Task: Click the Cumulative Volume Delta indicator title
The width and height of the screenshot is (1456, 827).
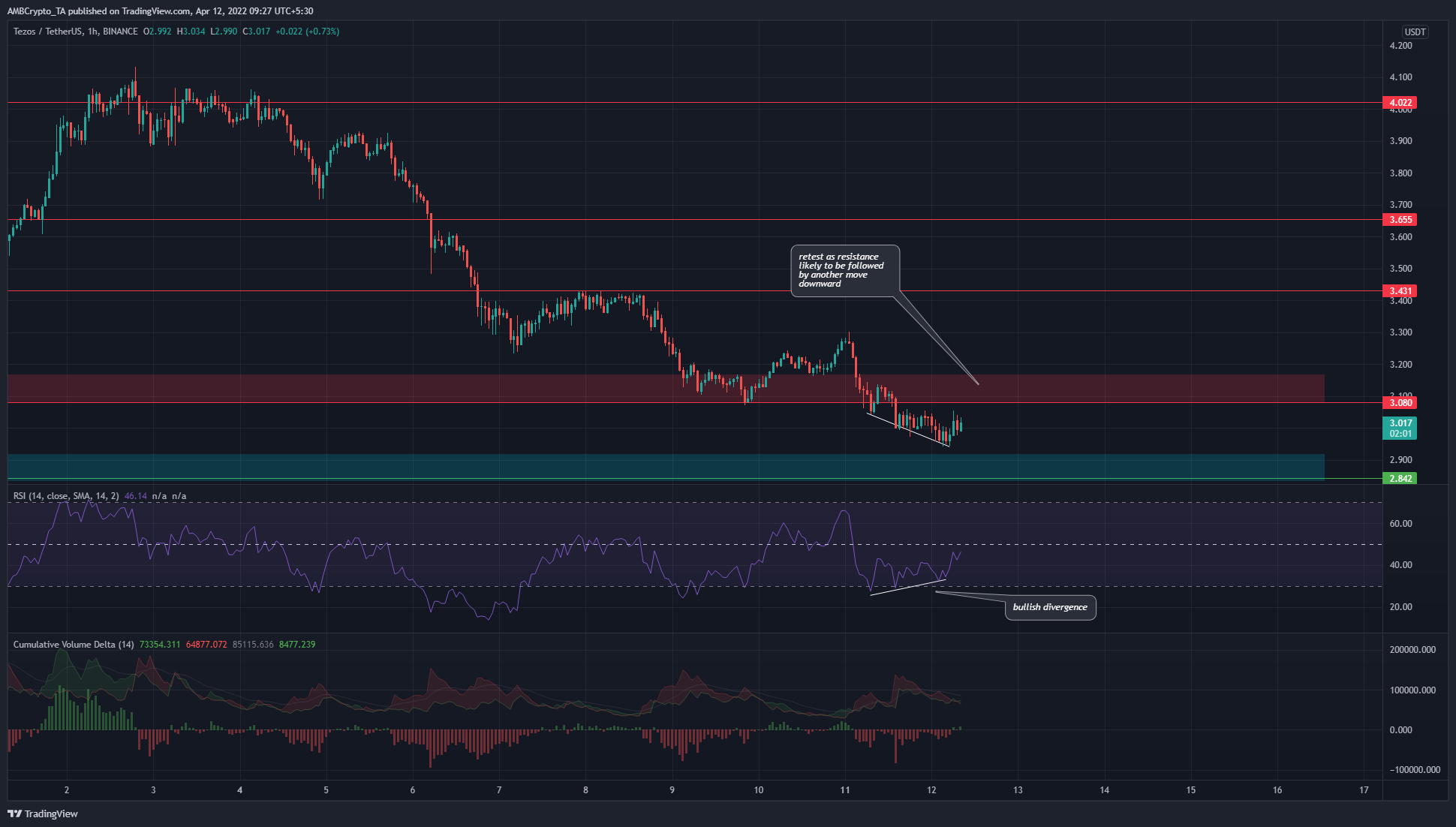Action: (74, 645)
